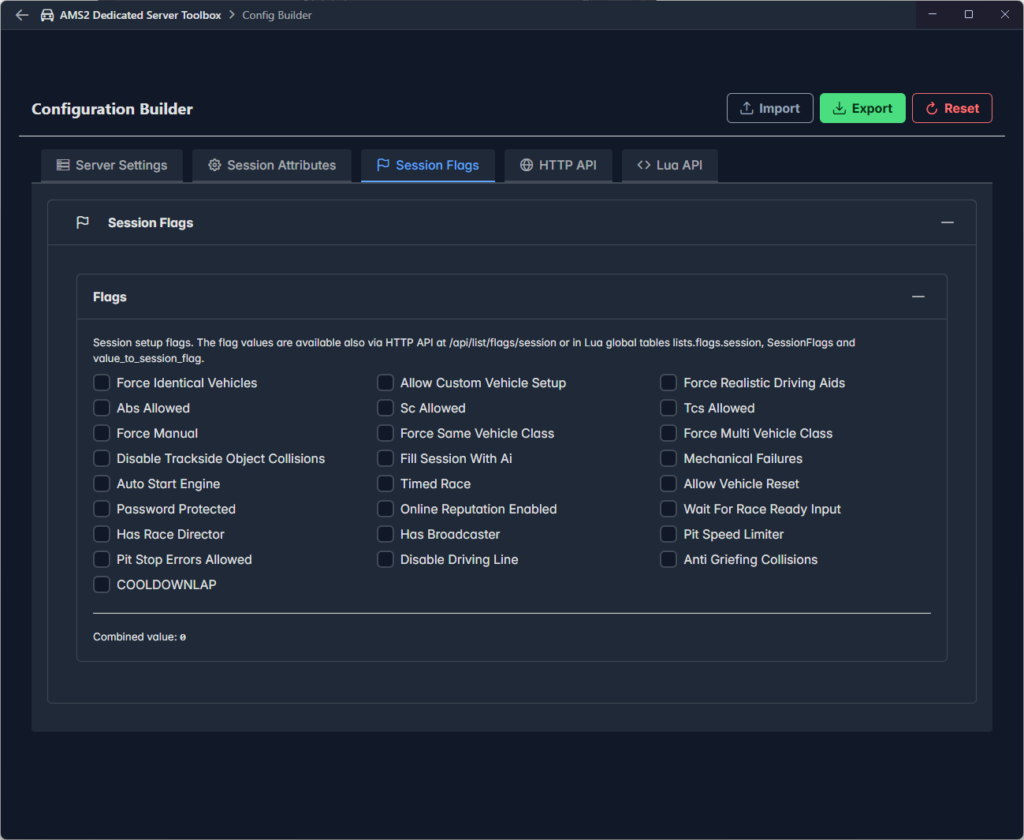
Task: Reset the configuration with Reset button
Action: coord(951,108)
